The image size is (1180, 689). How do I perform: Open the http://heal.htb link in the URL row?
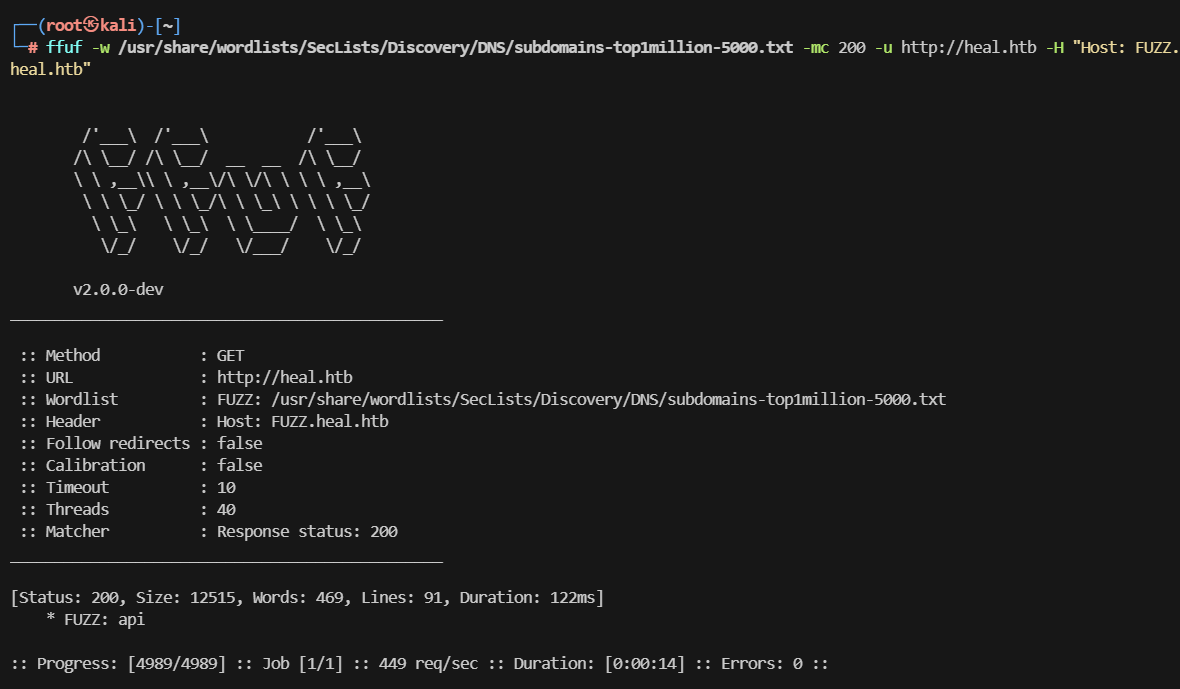click(x=284, y=377)
